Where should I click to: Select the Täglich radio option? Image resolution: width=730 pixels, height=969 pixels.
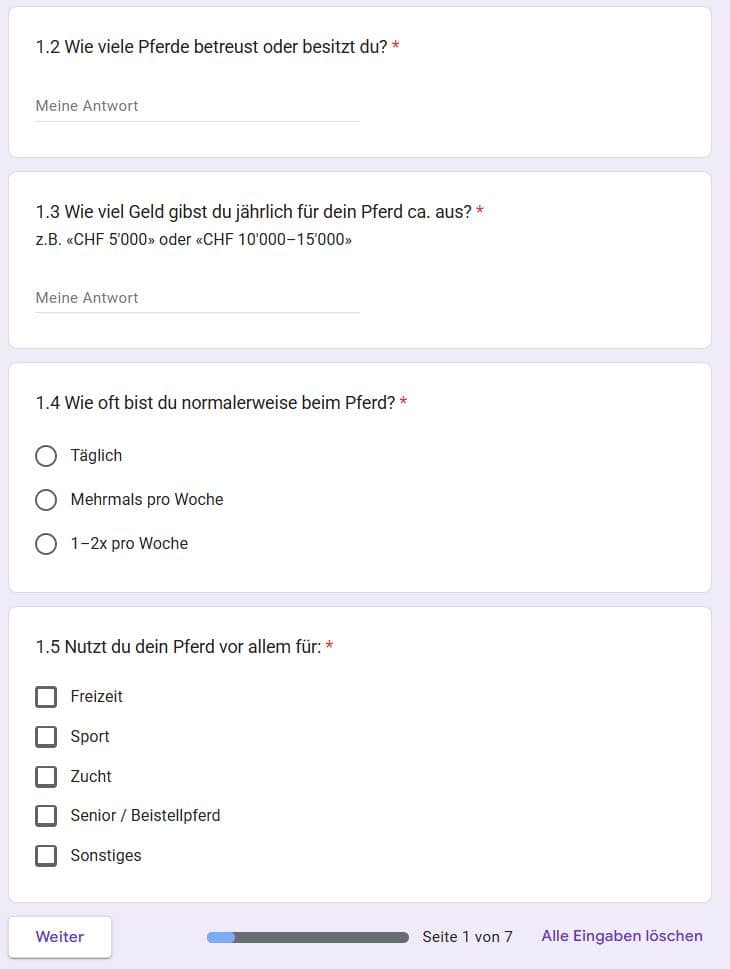coord(46,456)
